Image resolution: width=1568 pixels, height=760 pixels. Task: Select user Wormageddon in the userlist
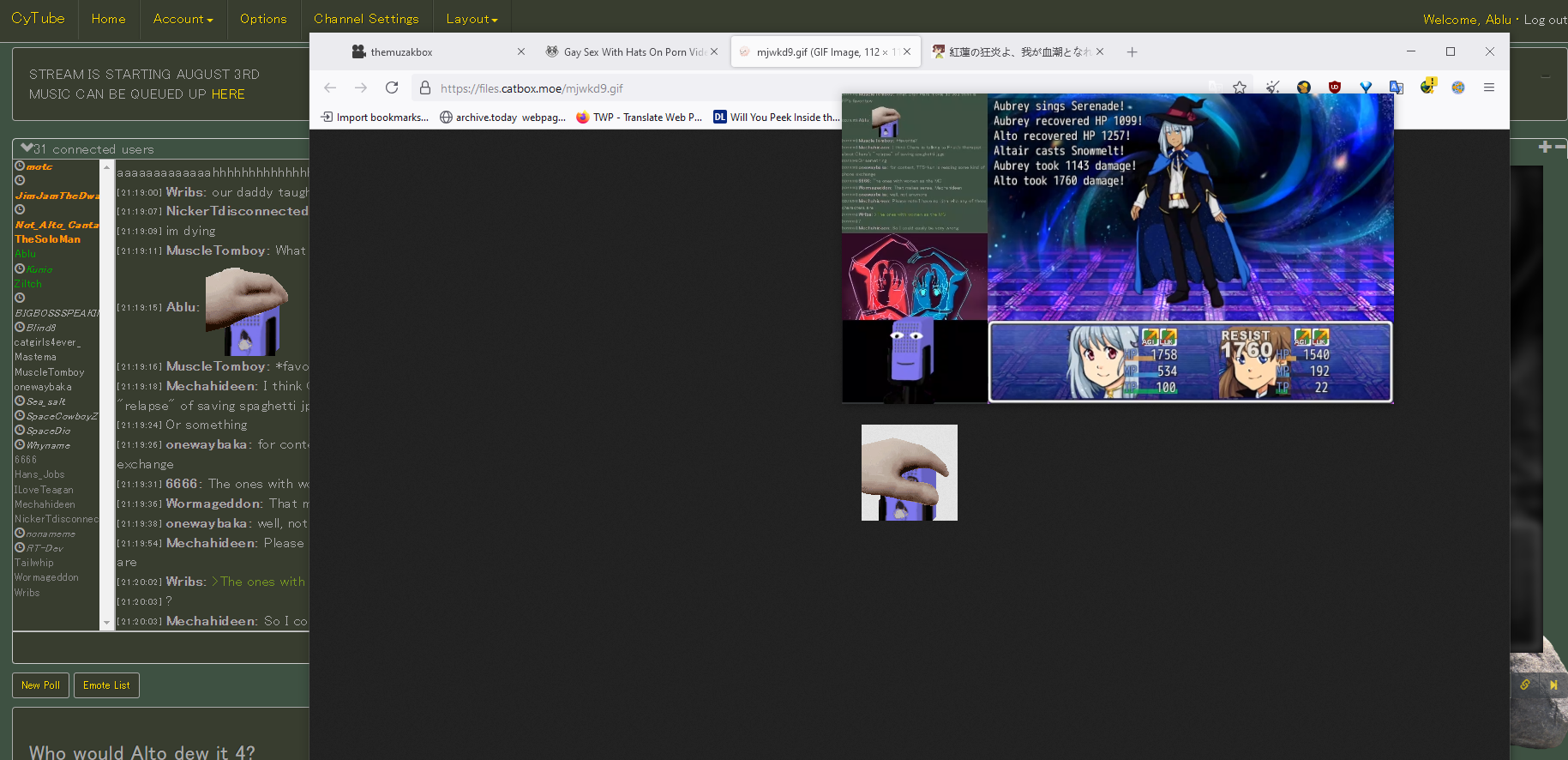tap(46, 577)
